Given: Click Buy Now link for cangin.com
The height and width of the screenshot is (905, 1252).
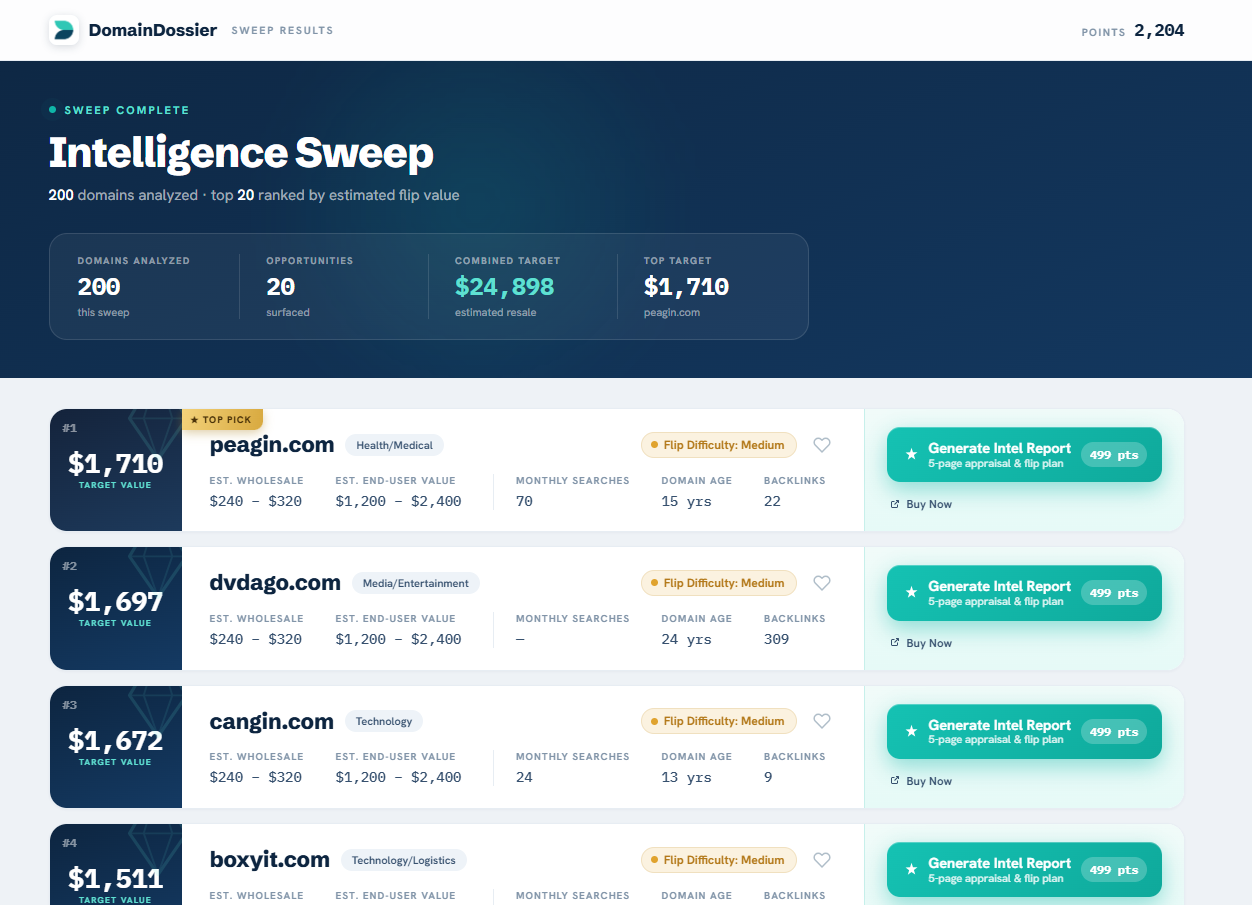Looking at the screenshot, I should pyautogui.click(x=921, y=781).
